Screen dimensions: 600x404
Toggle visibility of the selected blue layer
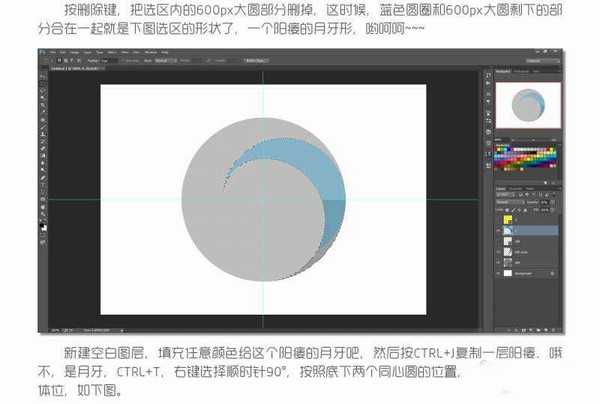click(500, 229)
